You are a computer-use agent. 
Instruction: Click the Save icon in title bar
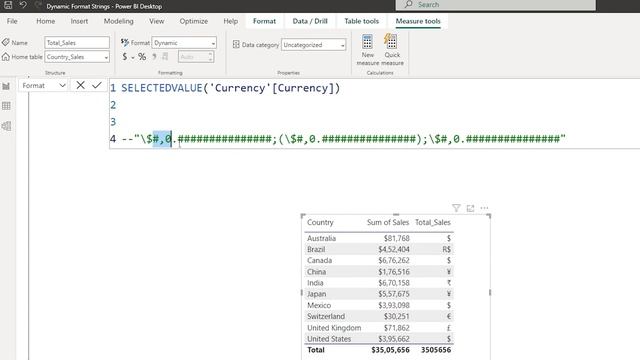[8, 5]
